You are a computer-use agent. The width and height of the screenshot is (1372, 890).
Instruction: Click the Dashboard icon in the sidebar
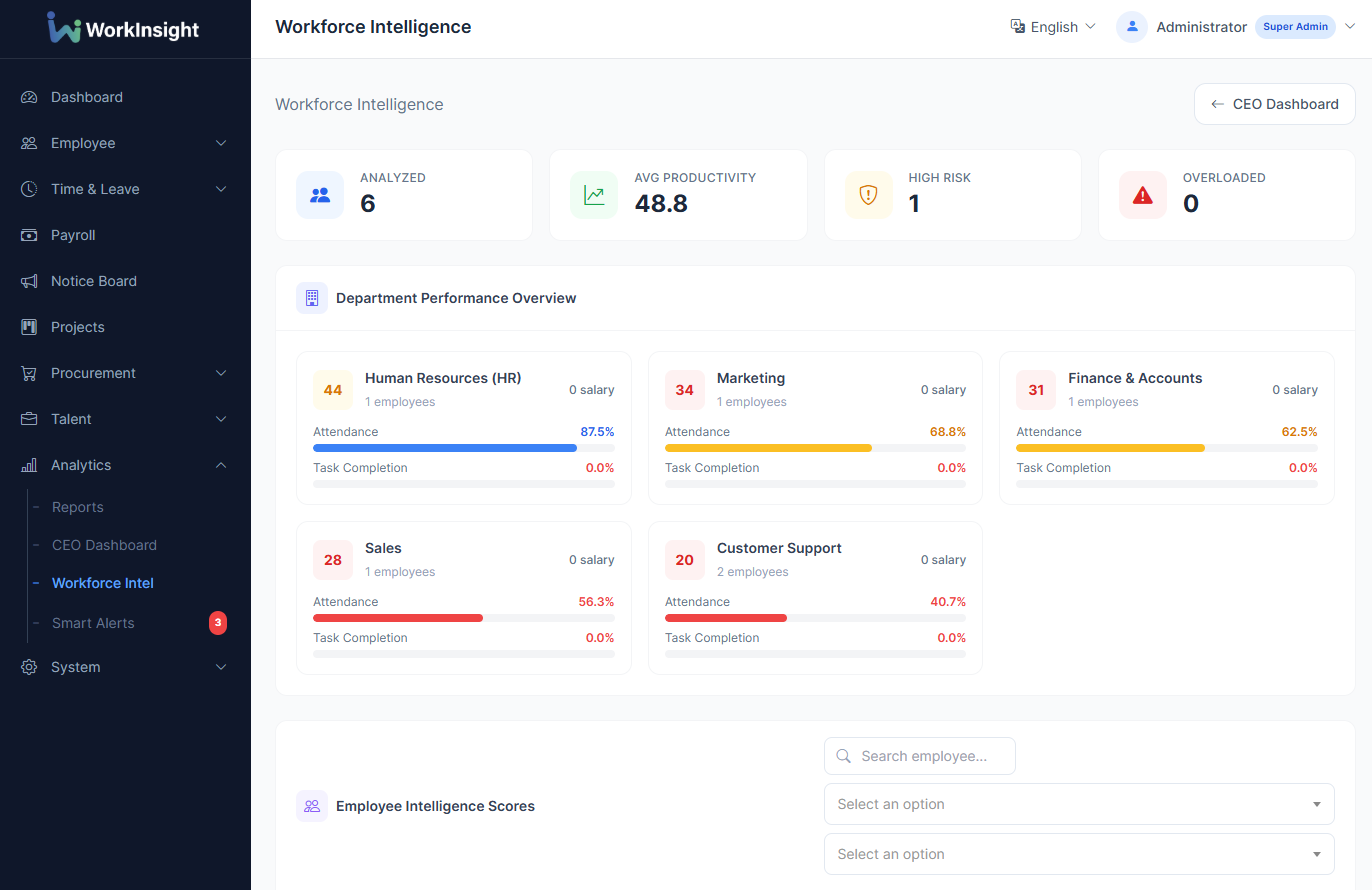coord(29,97)
